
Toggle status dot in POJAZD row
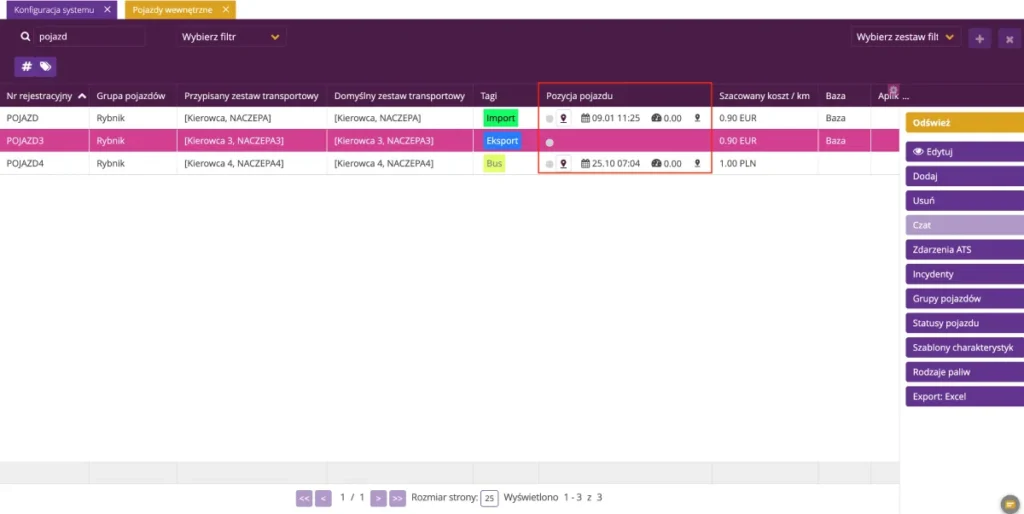tap(549, 119)
